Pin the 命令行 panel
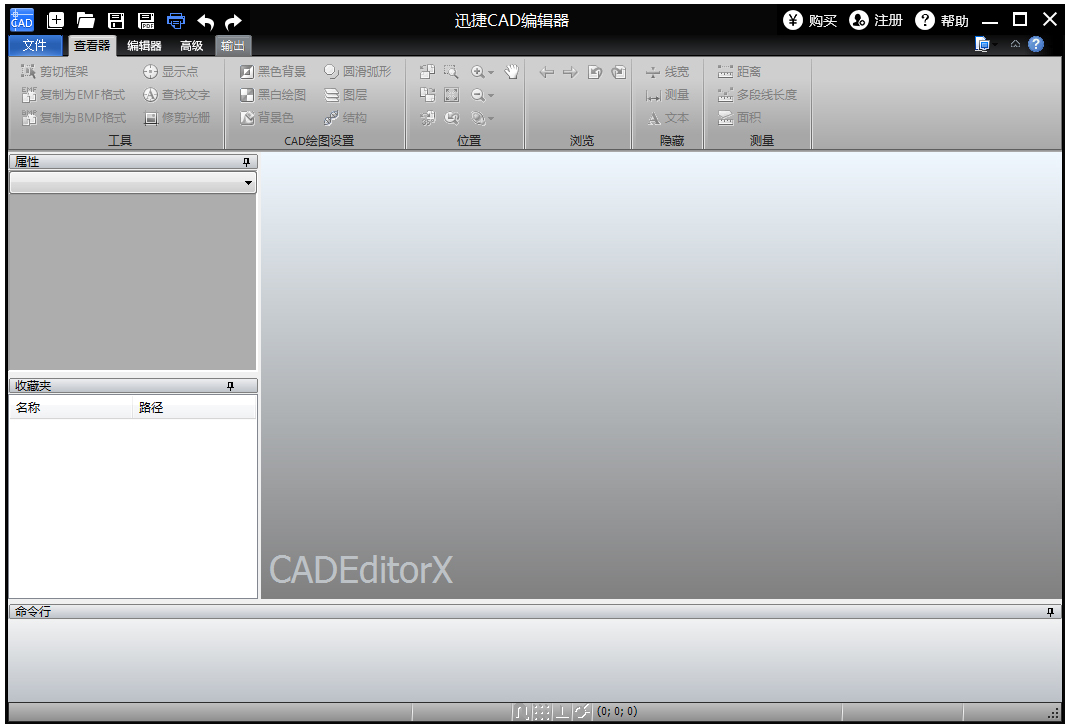Image resolution: width=1069 pixels, height=727 pixels. click(1050, 612)
